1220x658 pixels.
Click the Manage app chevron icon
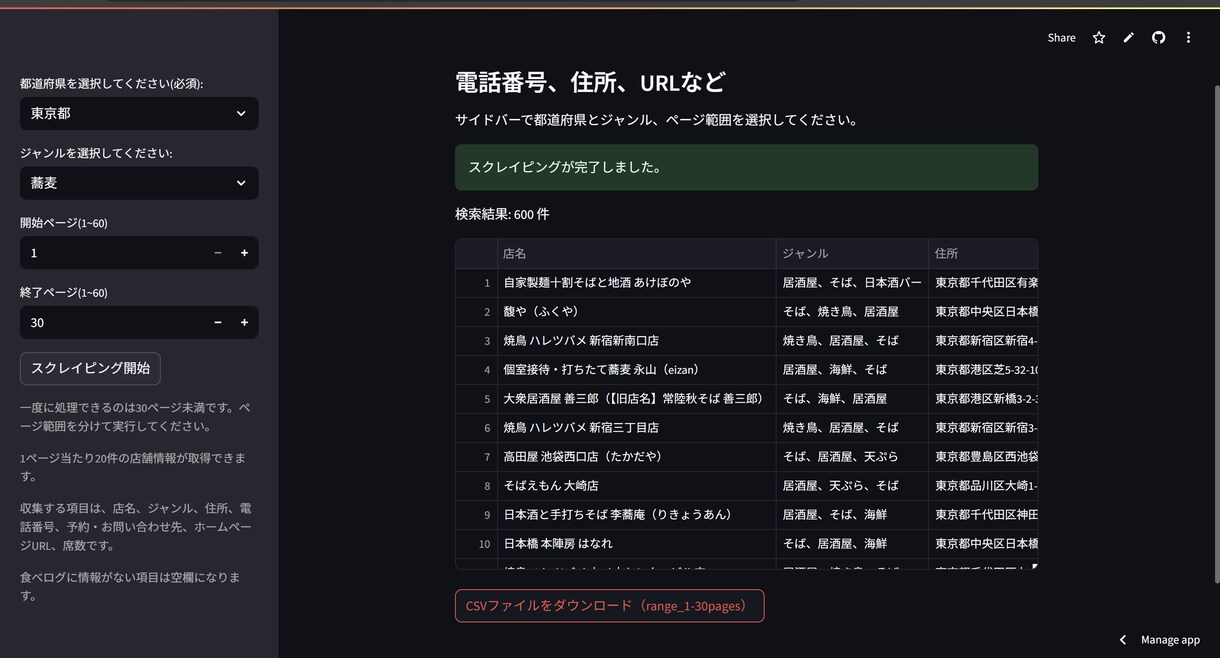1123,640
